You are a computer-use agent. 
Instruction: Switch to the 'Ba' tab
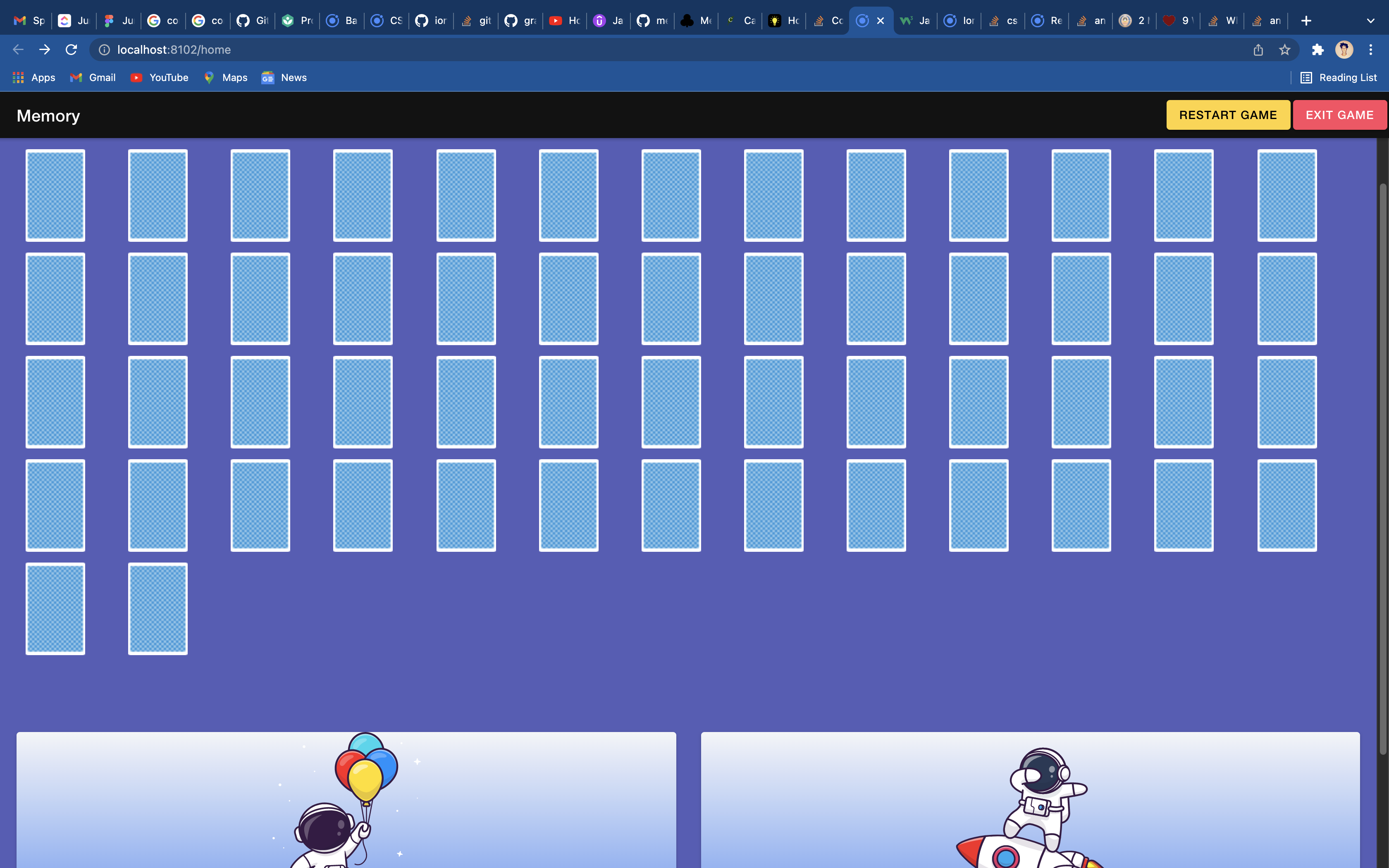(341, 21)
